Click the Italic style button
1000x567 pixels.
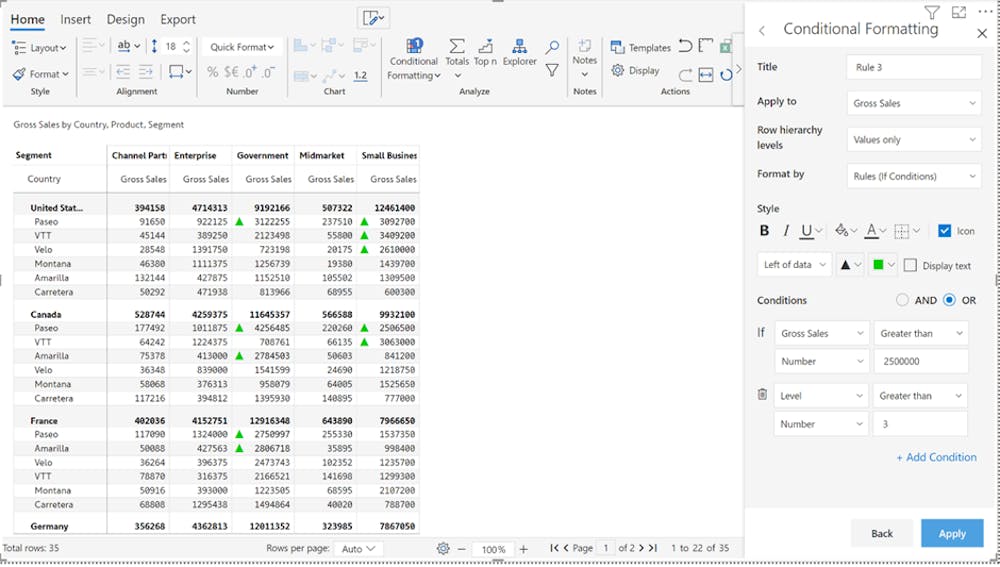(786, 231)
